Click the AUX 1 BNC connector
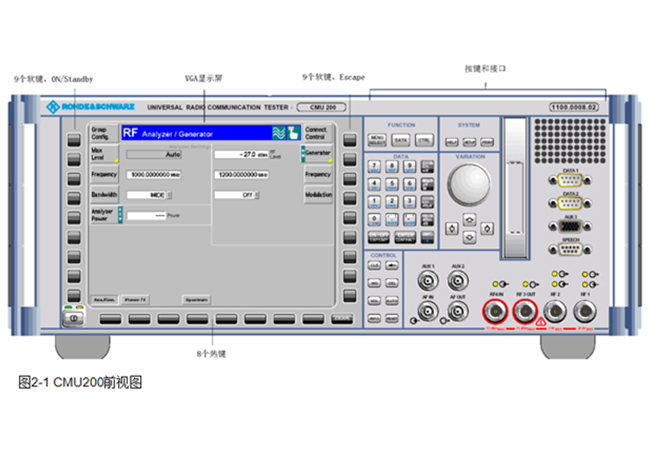The width and height of the screenshot is (650, 450). pos(428,281)
